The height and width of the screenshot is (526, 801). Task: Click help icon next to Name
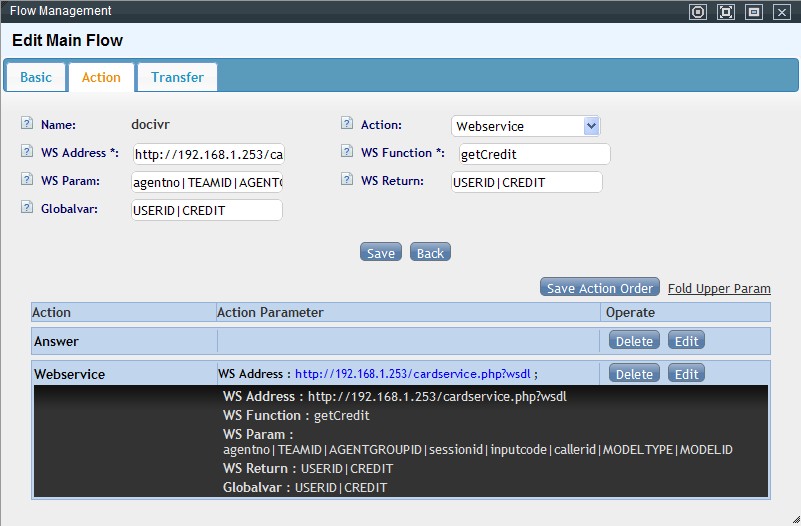pos(27,125)
